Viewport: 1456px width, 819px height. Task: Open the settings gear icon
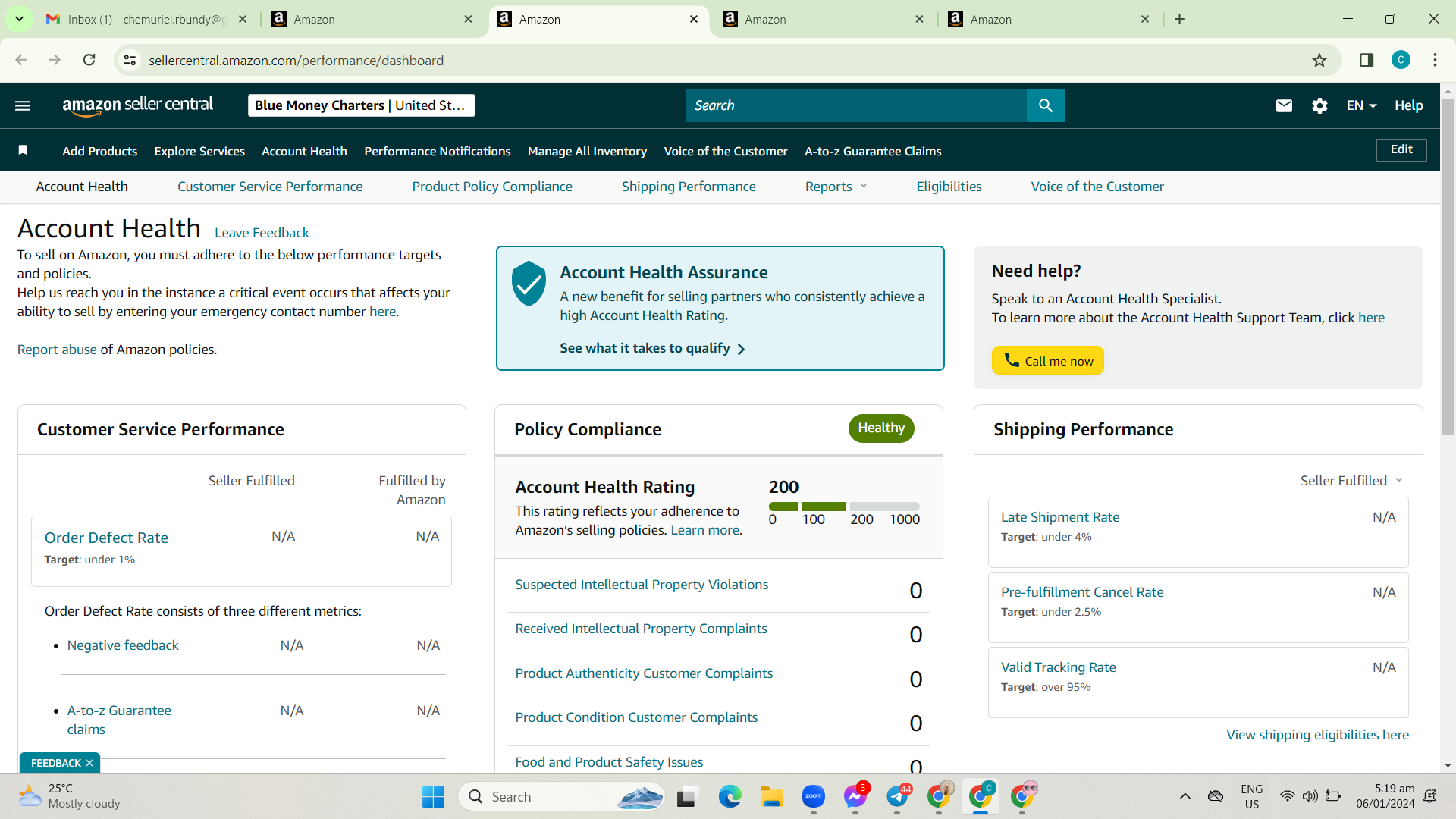click(1319, 105)
